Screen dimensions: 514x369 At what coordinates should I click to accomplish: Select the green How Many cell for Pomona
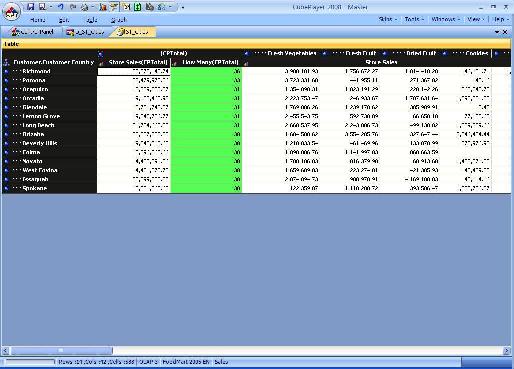[206, 80]
